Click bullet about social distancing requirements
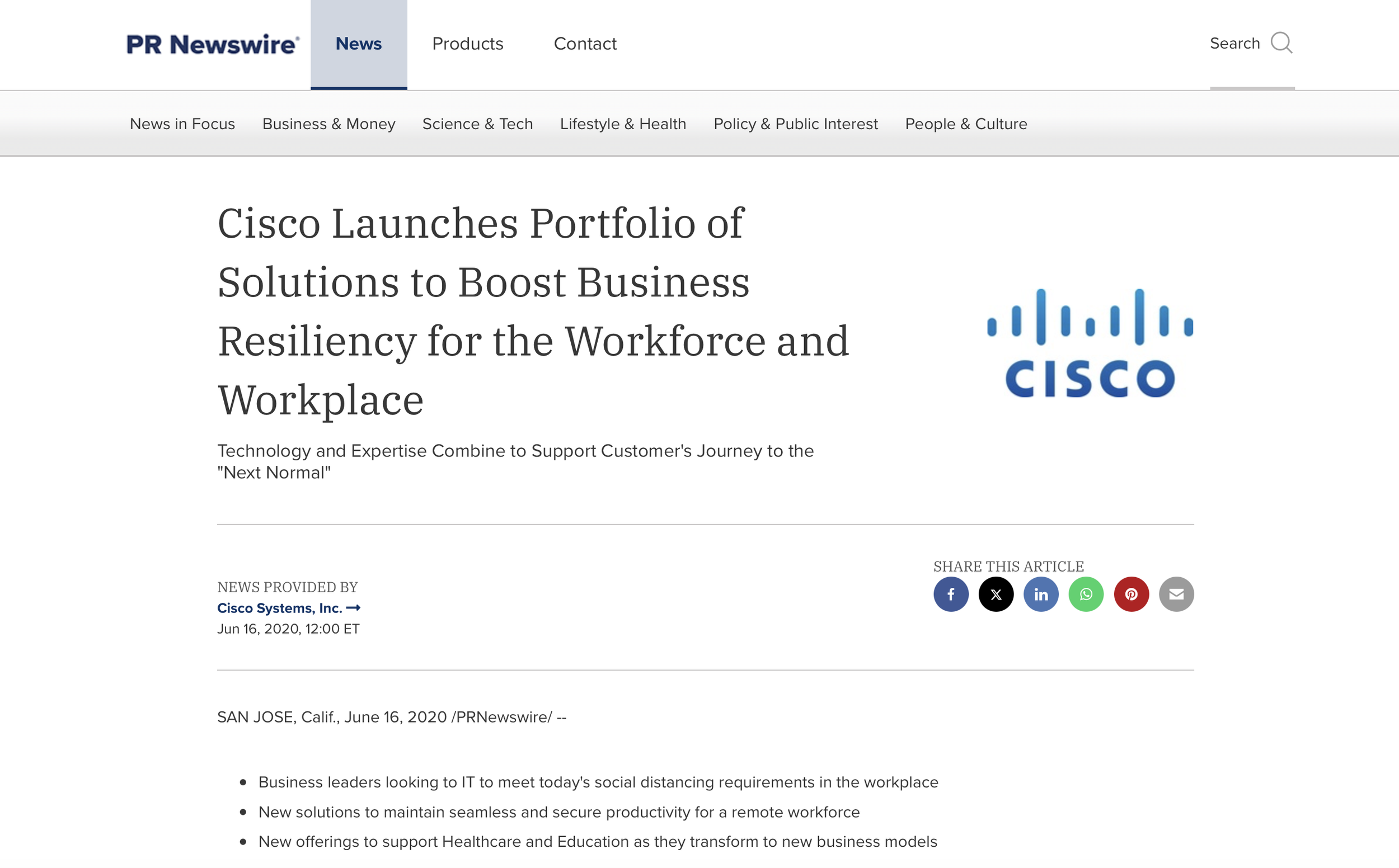The width and height of the screenshot is (1399, 868). point(598,782)
